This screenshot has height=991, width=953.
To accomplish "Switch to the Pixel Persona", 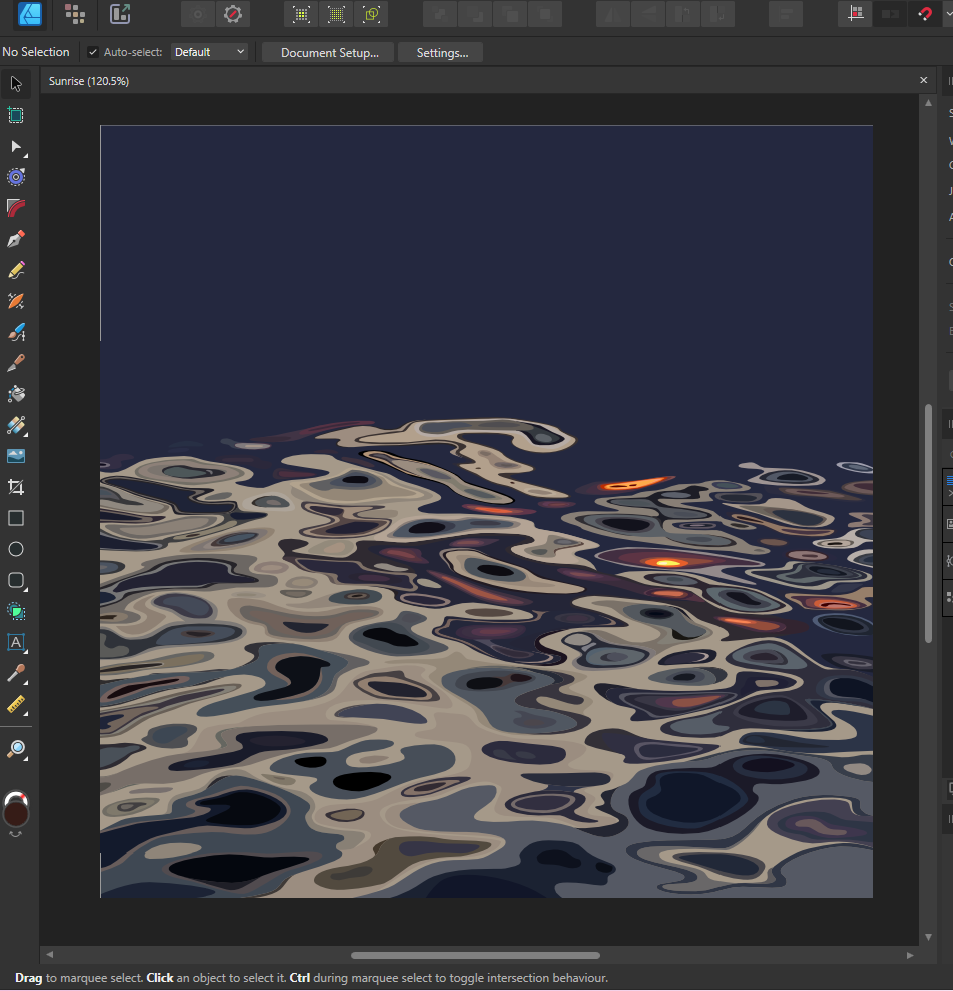I will (x=74, y=14).
